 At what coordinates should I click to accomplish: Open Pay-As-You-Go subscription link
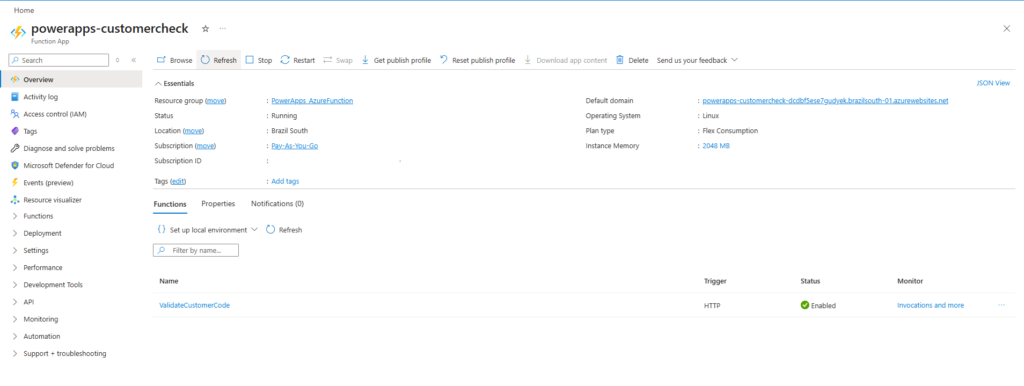[295, 146]
